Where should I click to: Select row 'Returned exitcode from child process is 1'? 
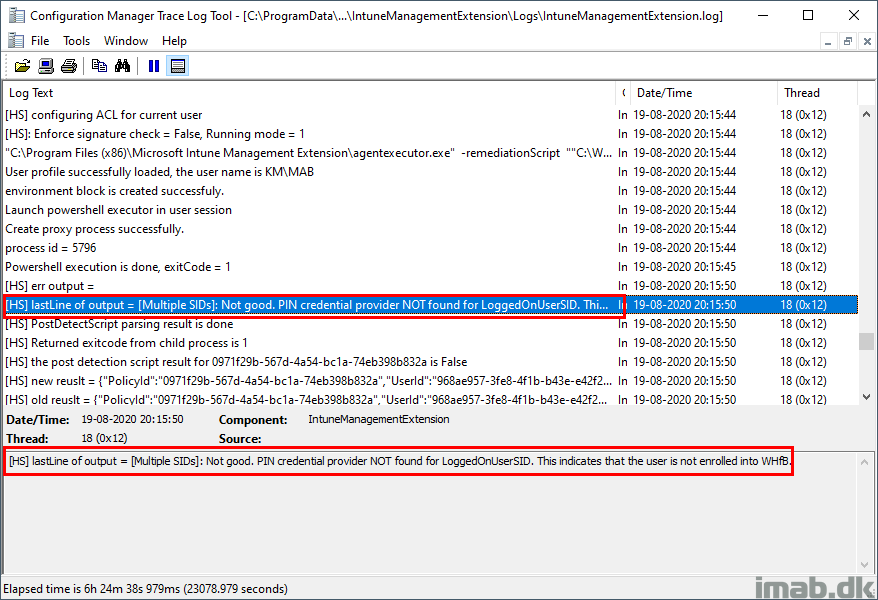(x=431, y=343)
